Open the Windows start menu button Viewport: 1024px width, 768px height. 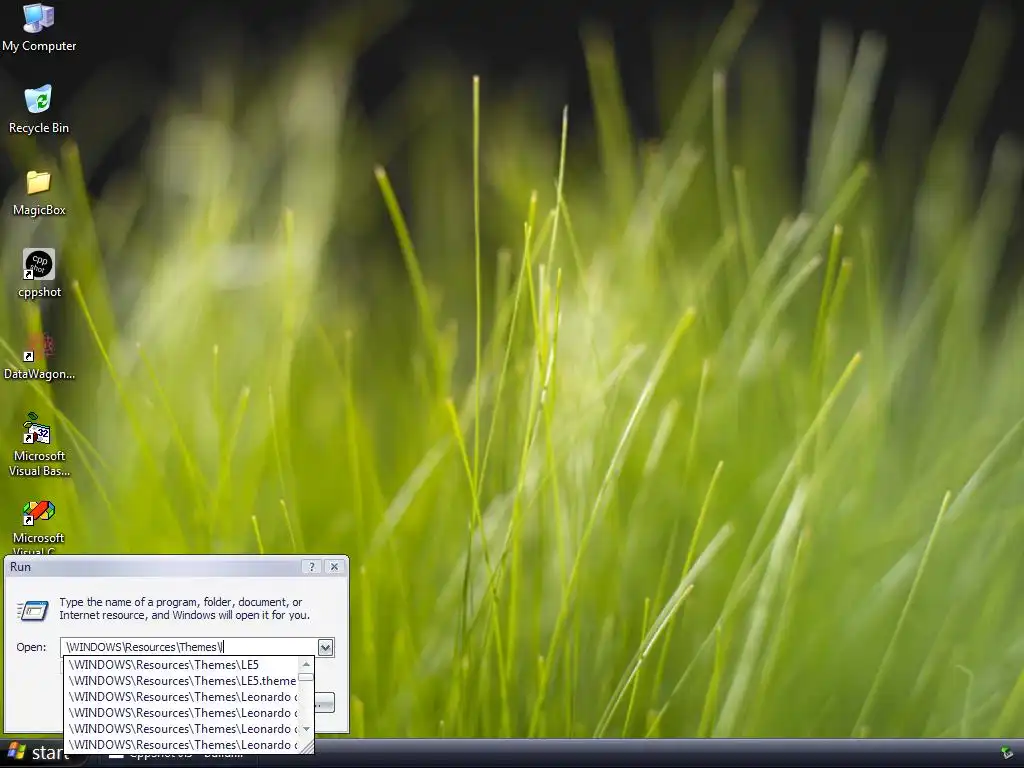39,753
